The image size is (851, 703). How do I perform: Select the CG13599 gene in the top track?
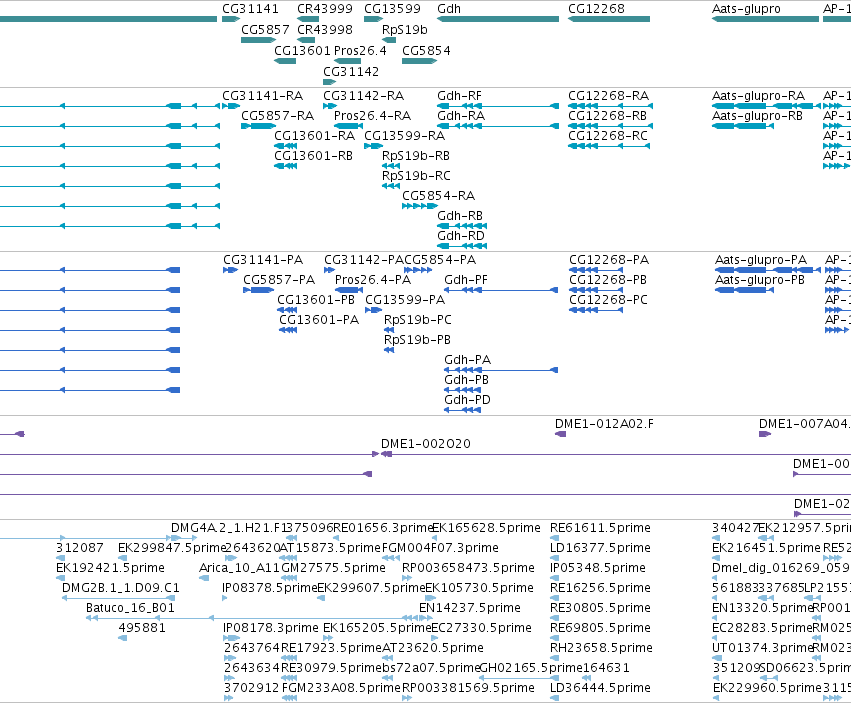point(373,19)
